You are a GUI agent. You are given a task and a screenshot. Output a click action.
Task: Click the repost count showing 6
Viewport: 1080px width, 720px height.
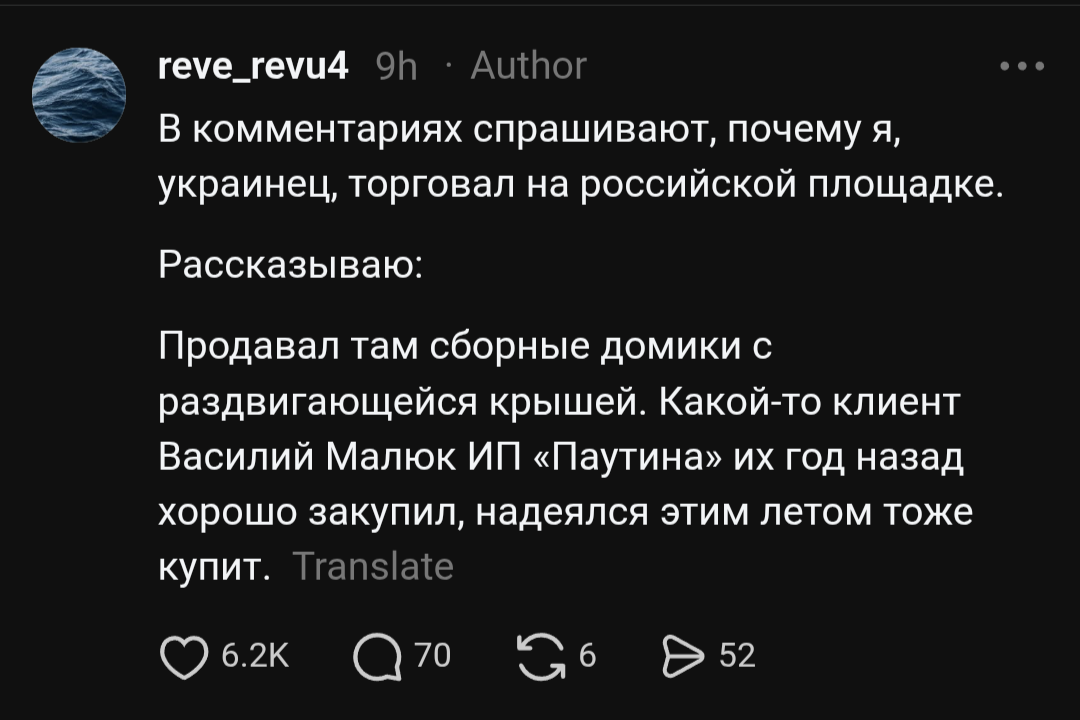[587, 655]
